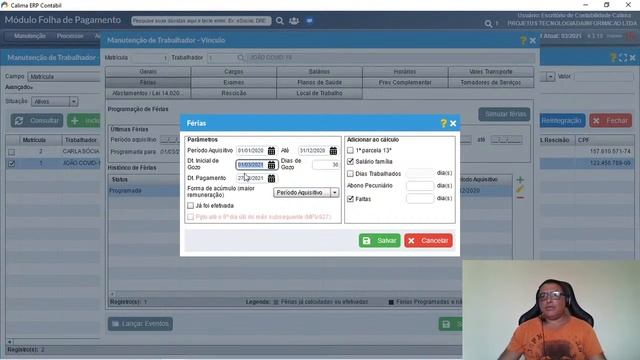Switch to the Local de Trabalho tab
This screenshot has width=640, height=360.
pyautogui.click(x=319, y=93)
